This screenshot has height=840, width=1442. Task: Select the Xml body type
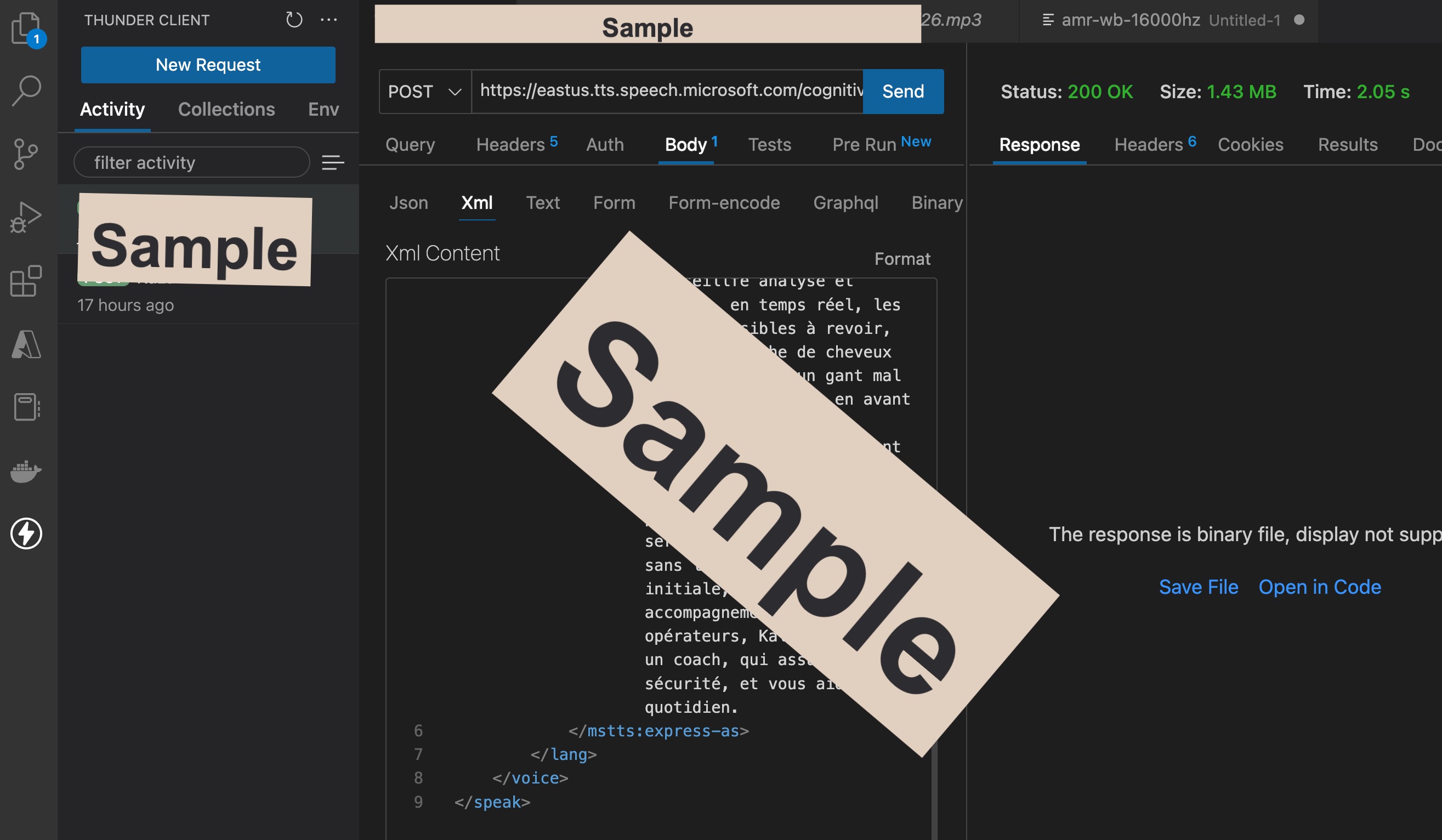point(476,202)
